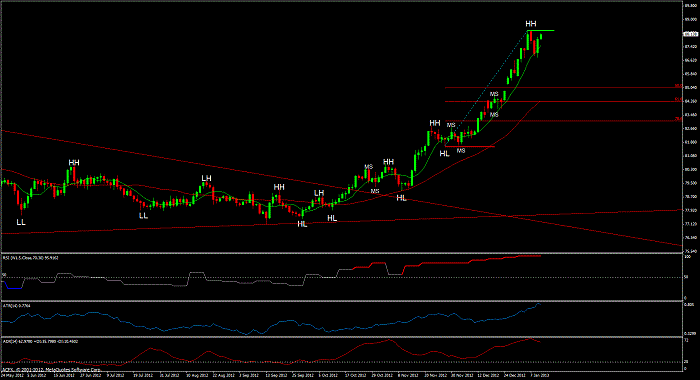Click the 3 Sep 2012 date on the time axis
Viewport: 700px width, 380px height.
tap(248, 376)
